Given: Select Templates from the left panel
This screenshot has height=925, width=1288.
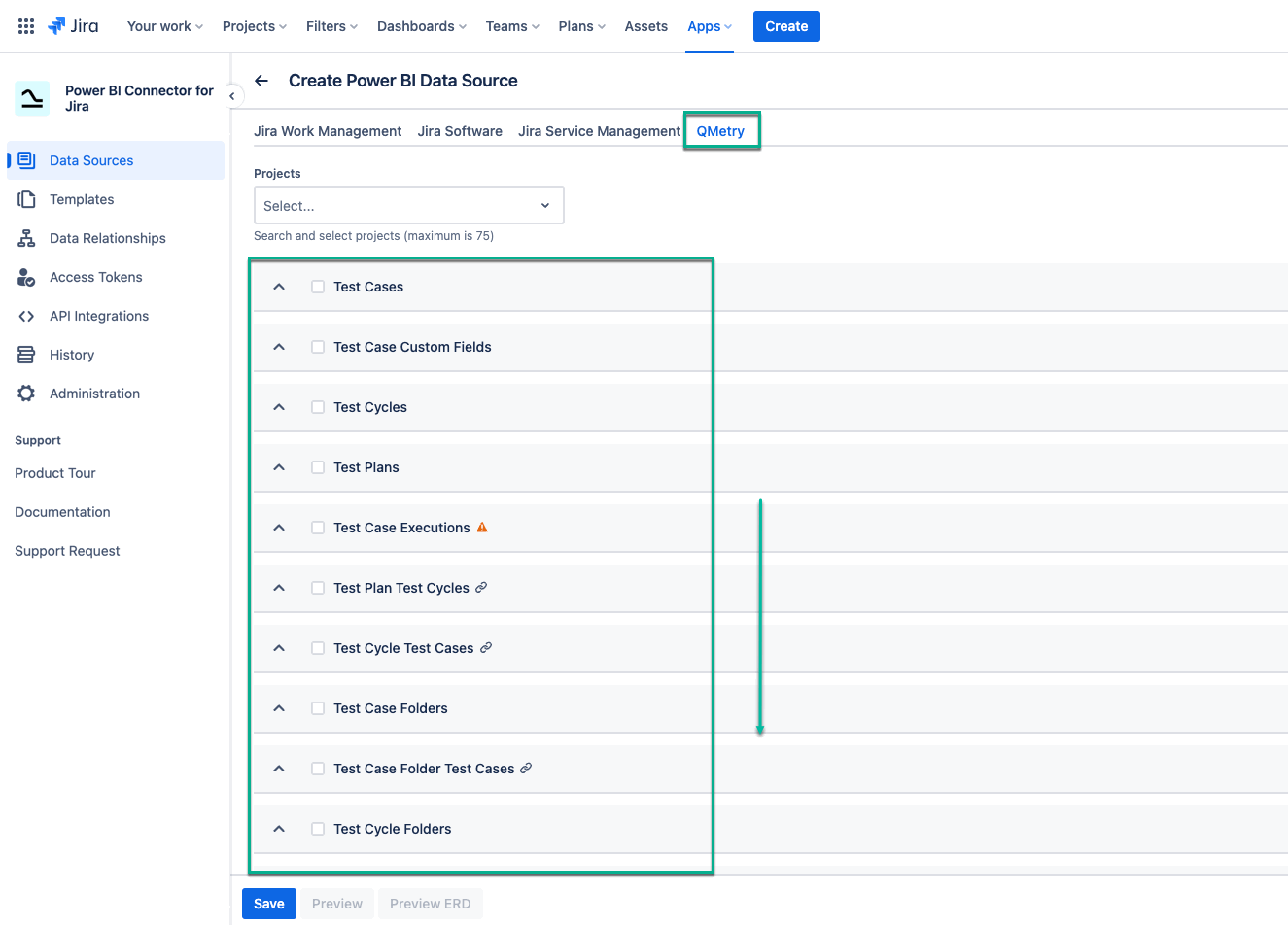Looking at the screenshot, I should coord(81,198).
